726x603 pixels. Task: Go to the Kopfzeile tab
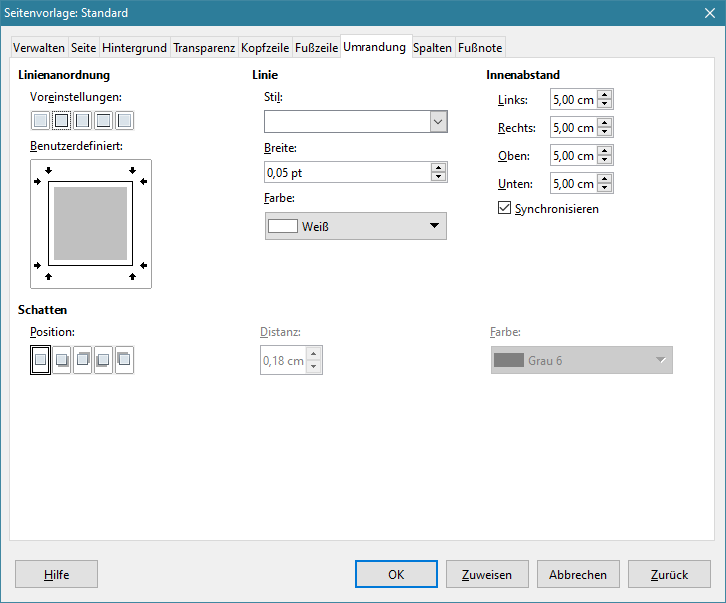[x=265, y=48]
